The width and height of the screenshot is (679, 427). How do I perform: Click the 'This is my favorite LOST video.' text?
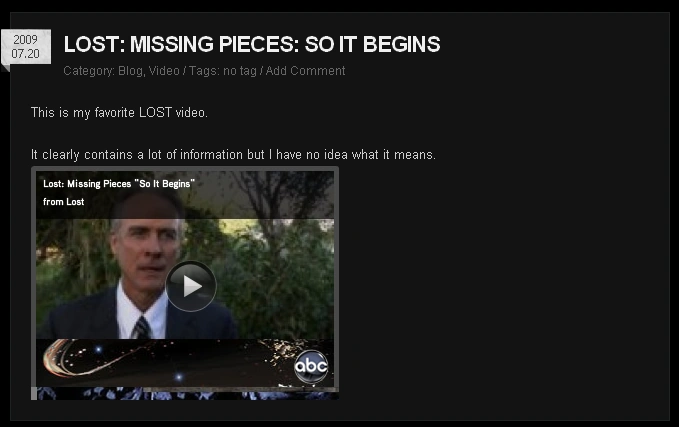tap(120, 113)
